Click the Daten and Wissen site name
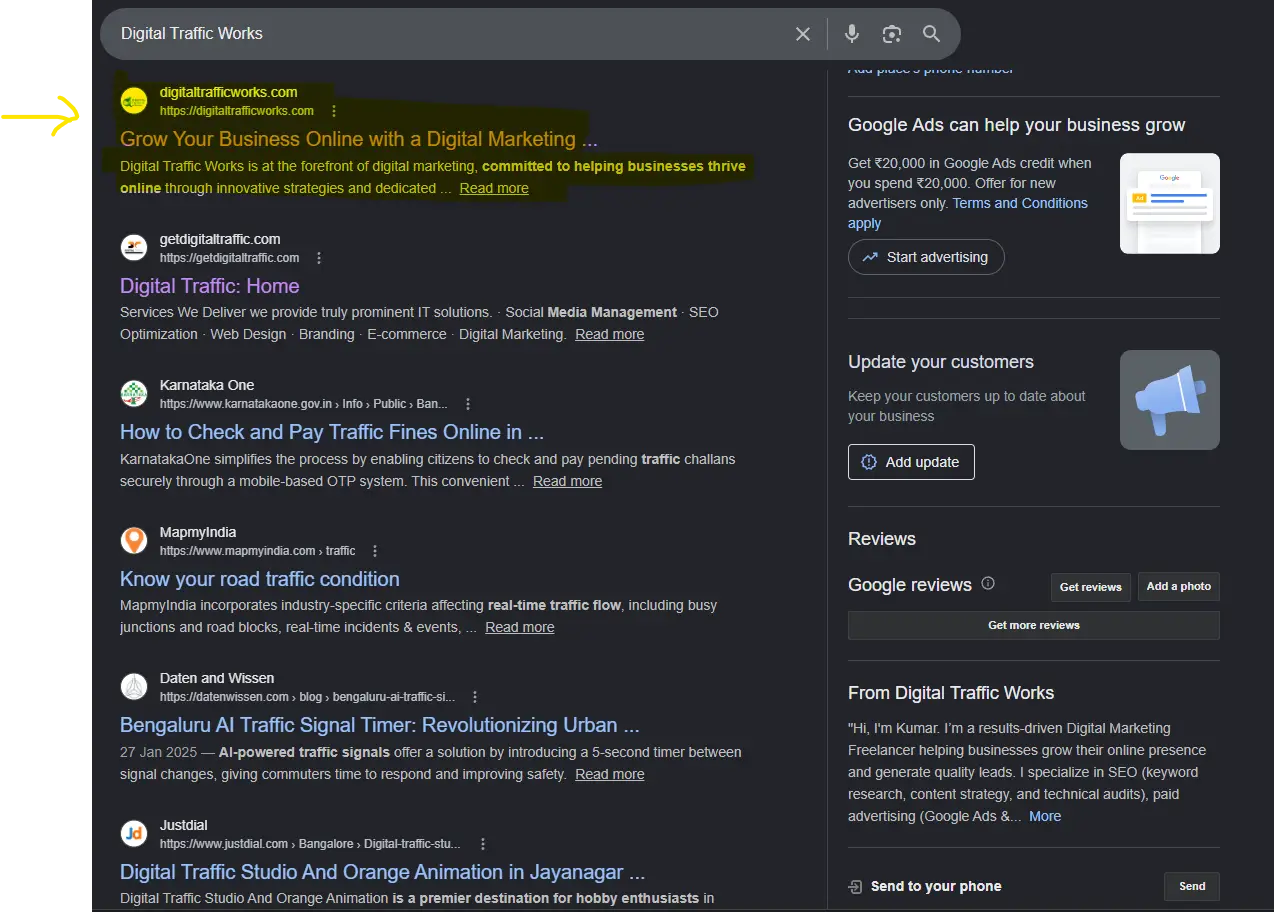 pyautogui.click(x=217, y=678)
